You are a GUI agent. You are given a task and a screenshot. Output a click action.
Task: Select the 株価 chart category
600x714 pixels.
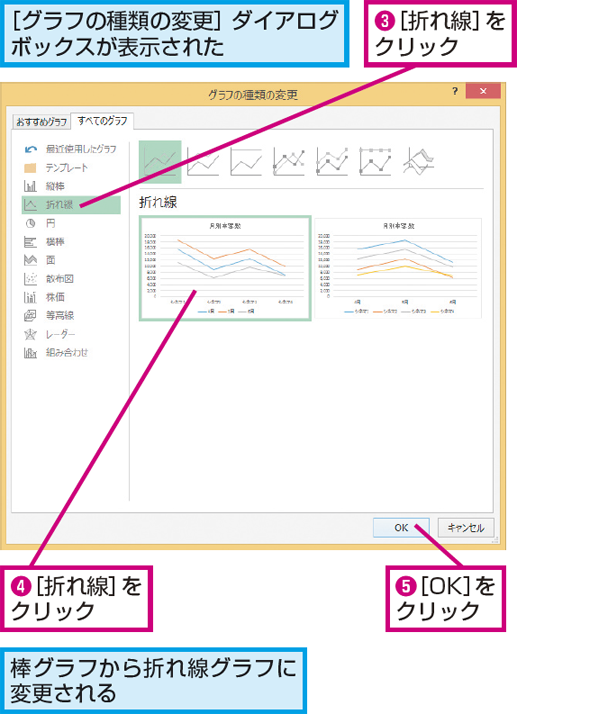[71, 297]
